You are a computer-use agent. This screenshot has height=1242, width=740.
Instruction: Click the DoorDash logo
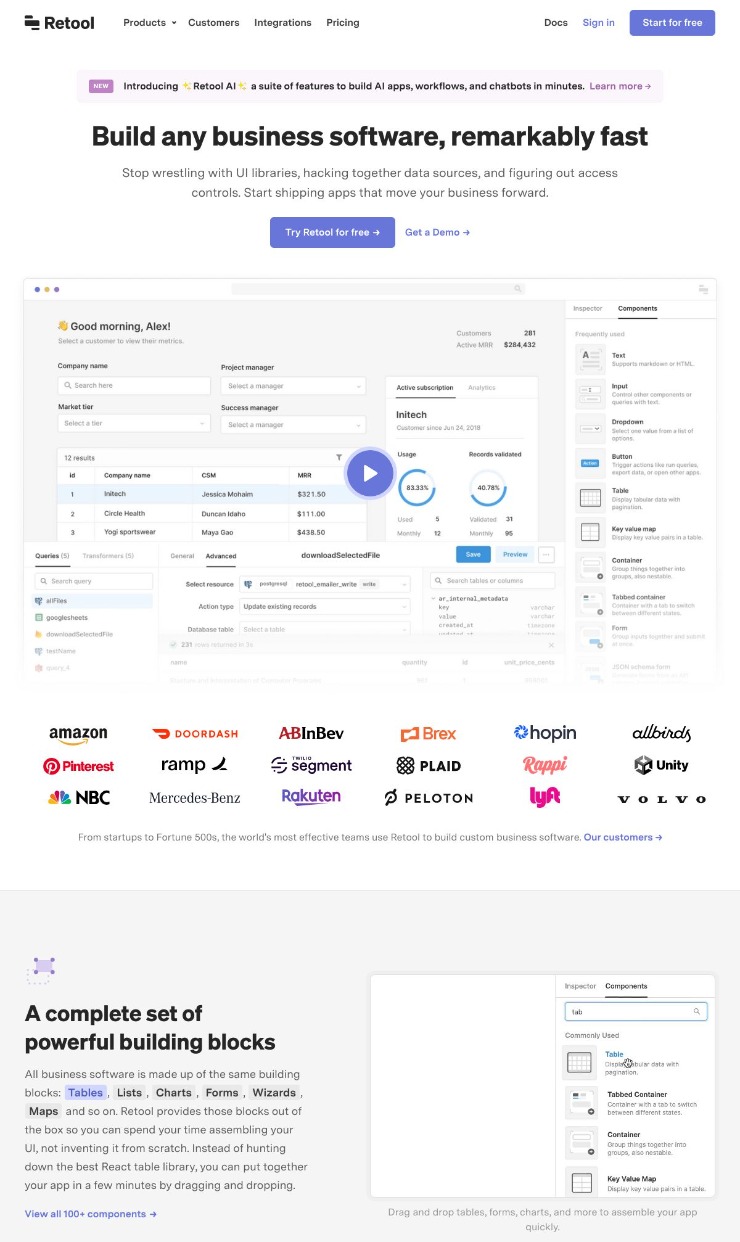195,734
